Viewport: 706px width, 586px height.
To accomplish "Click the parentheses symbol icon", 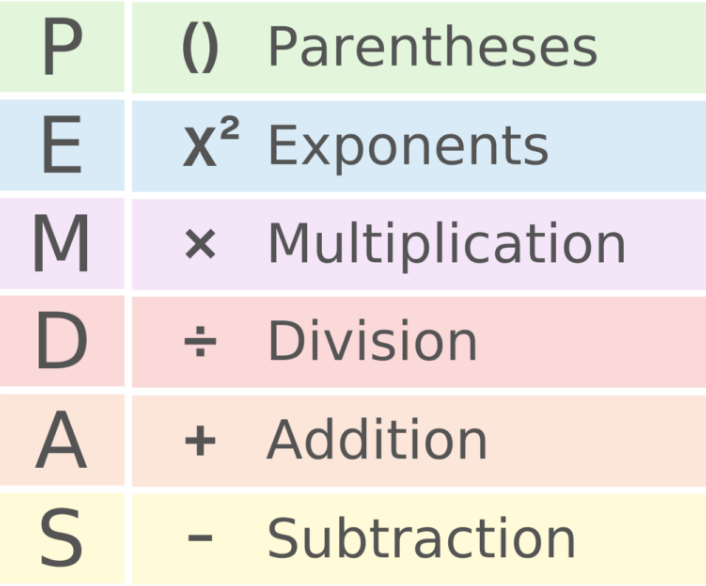I will pyautogui.click(x=200, y=48).
